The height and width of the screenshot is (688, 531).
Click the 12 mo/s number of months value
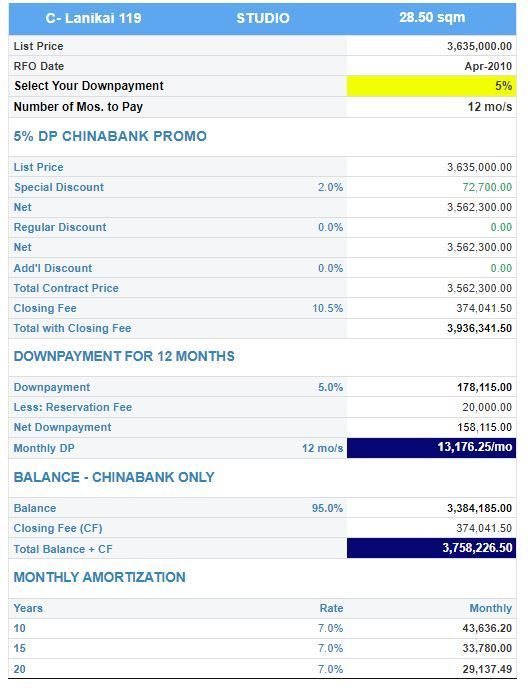(489, 107)
